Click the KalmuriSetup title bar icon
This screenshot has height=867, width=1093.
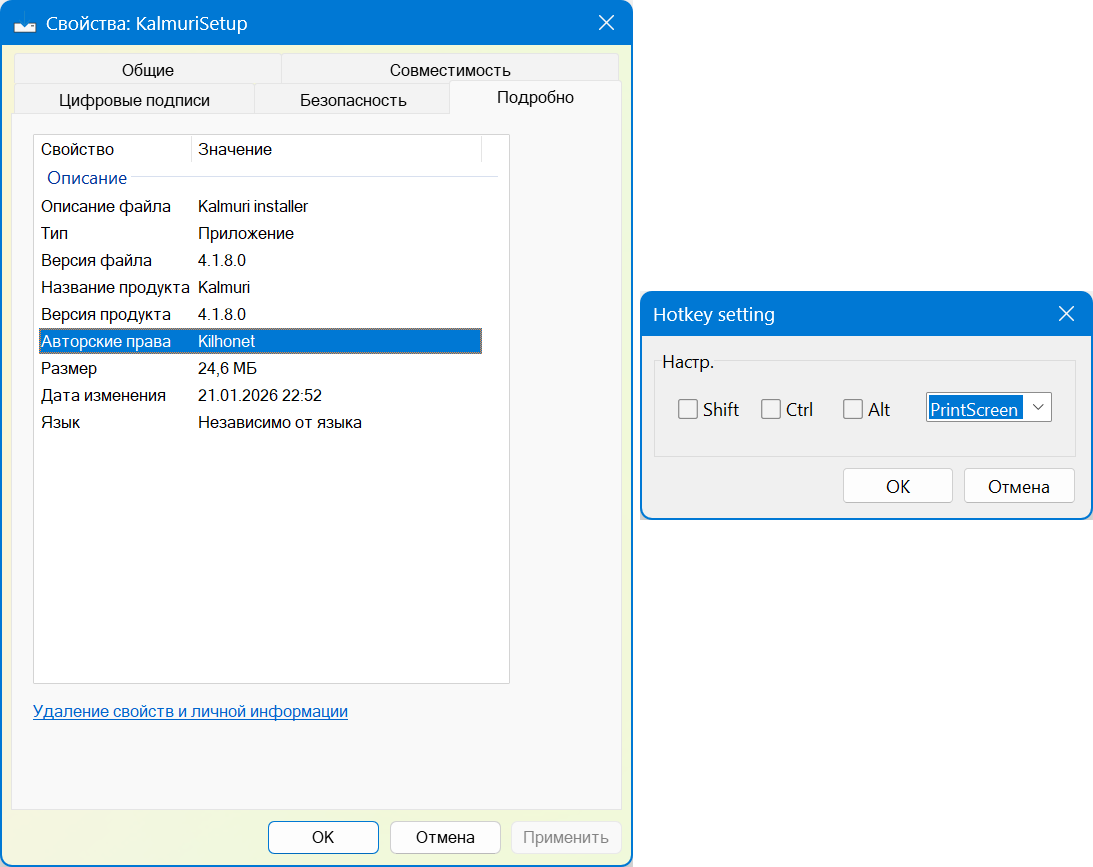[x=26, y=24]
